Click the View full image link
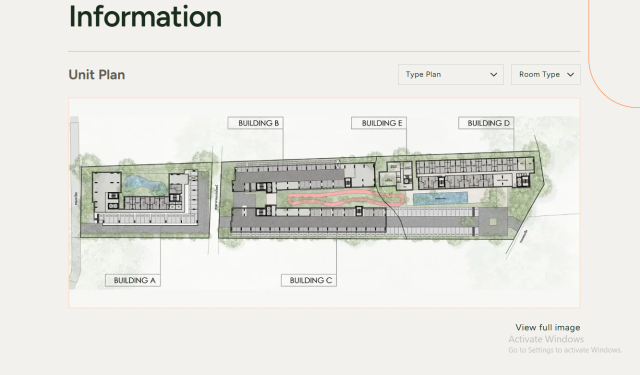The height and width of the screenshot is (375, 640). point(547,328)
